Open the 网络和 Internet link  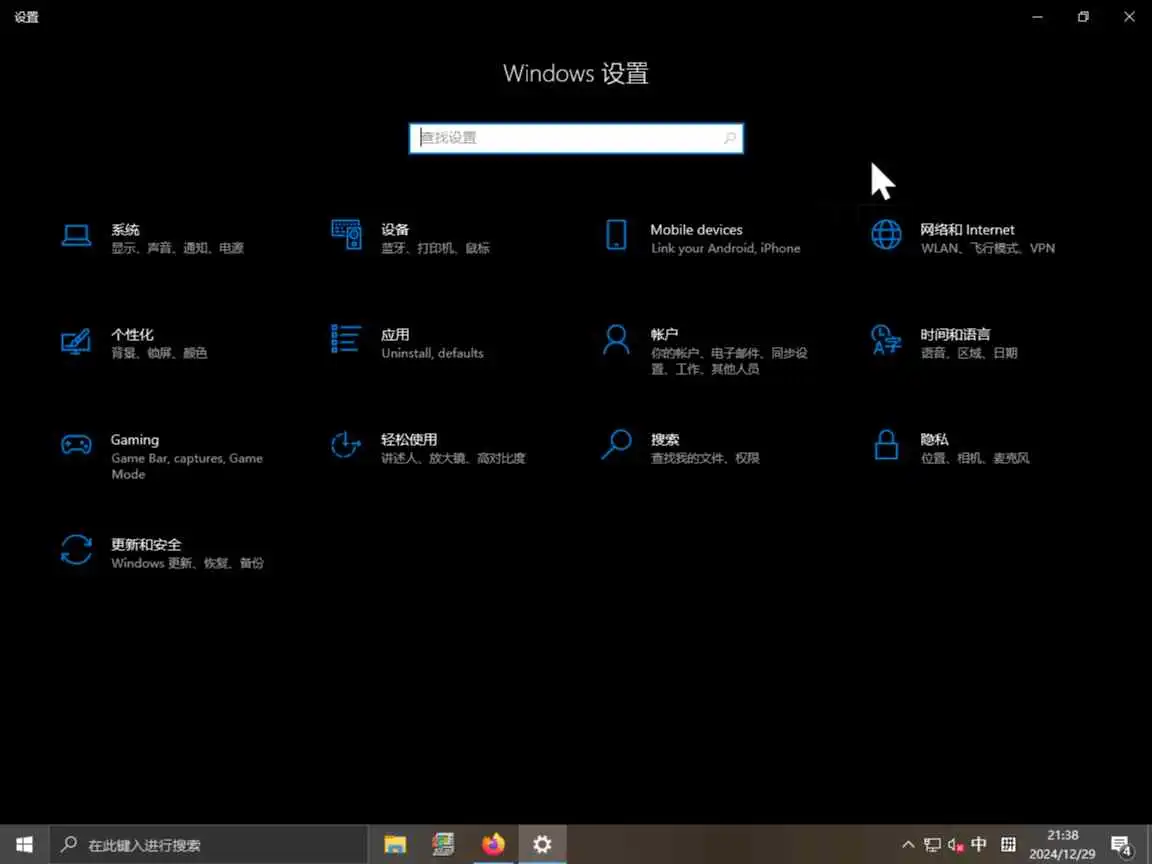pos(967,230)
